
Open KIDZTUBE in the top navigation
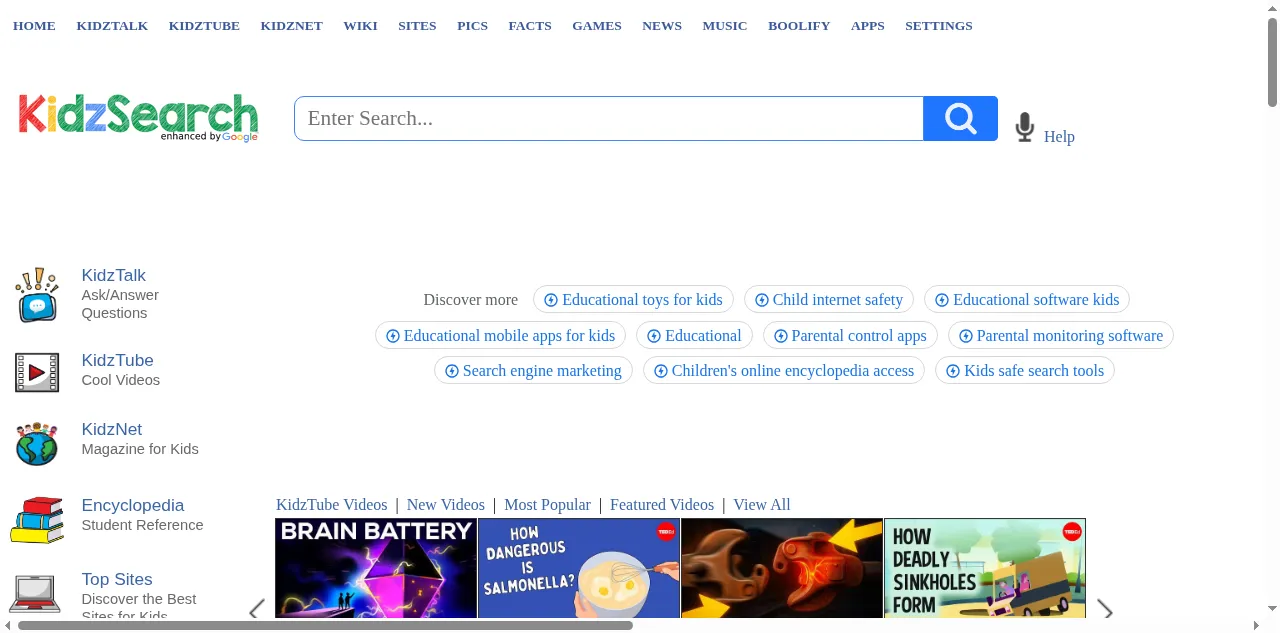coord(204,26)
